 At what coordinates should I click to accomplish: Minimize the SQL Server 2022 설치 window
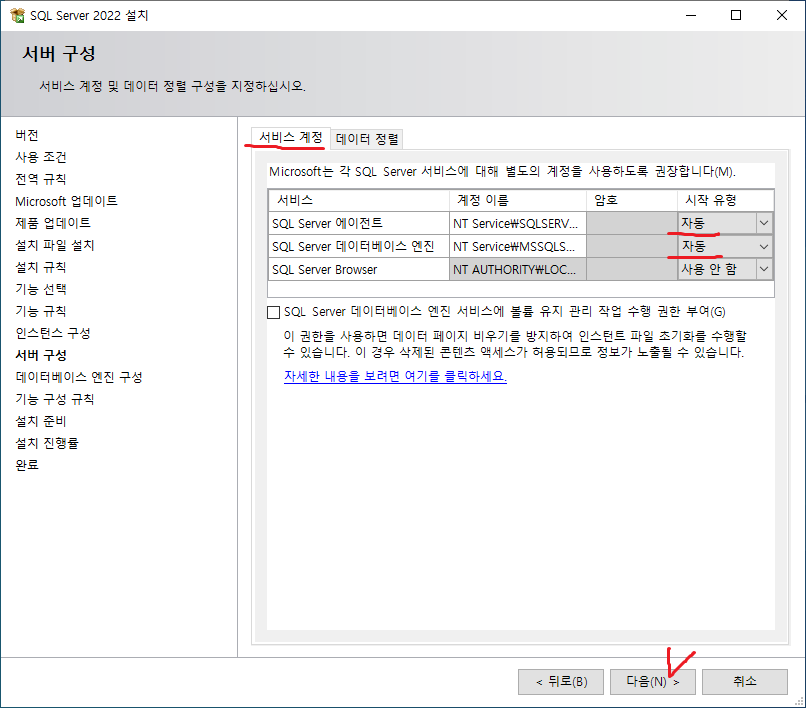coord(691,15)
